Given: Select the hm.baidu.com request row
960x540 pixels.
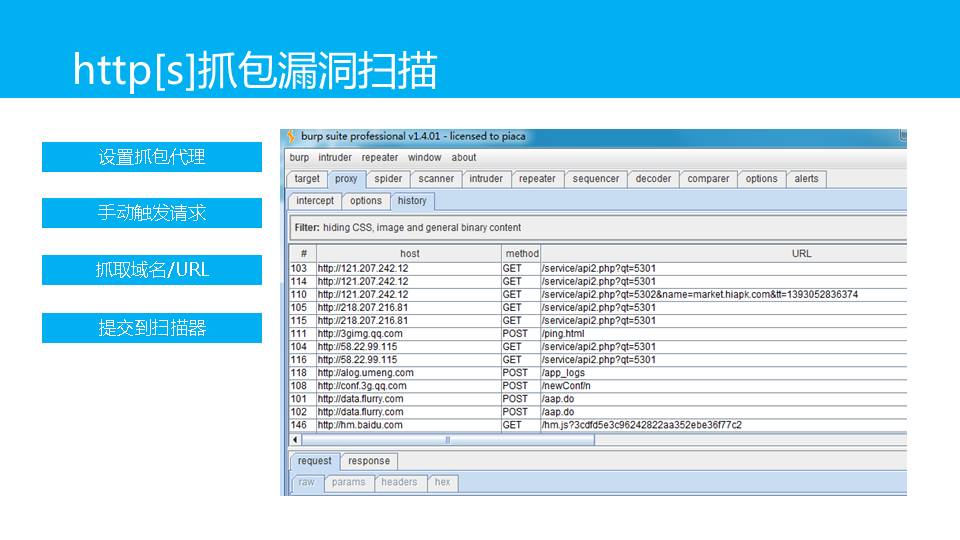Looking at the screenshot, I should [500, 425].
